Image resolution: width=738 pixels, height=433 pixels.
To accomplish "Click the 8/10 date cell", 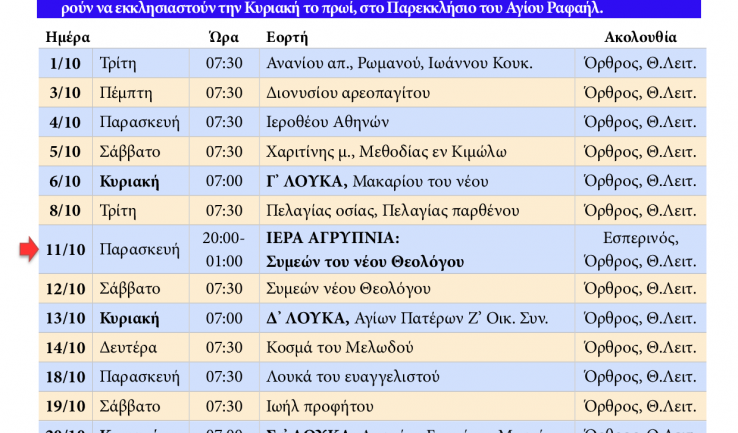I will (65, 211).
